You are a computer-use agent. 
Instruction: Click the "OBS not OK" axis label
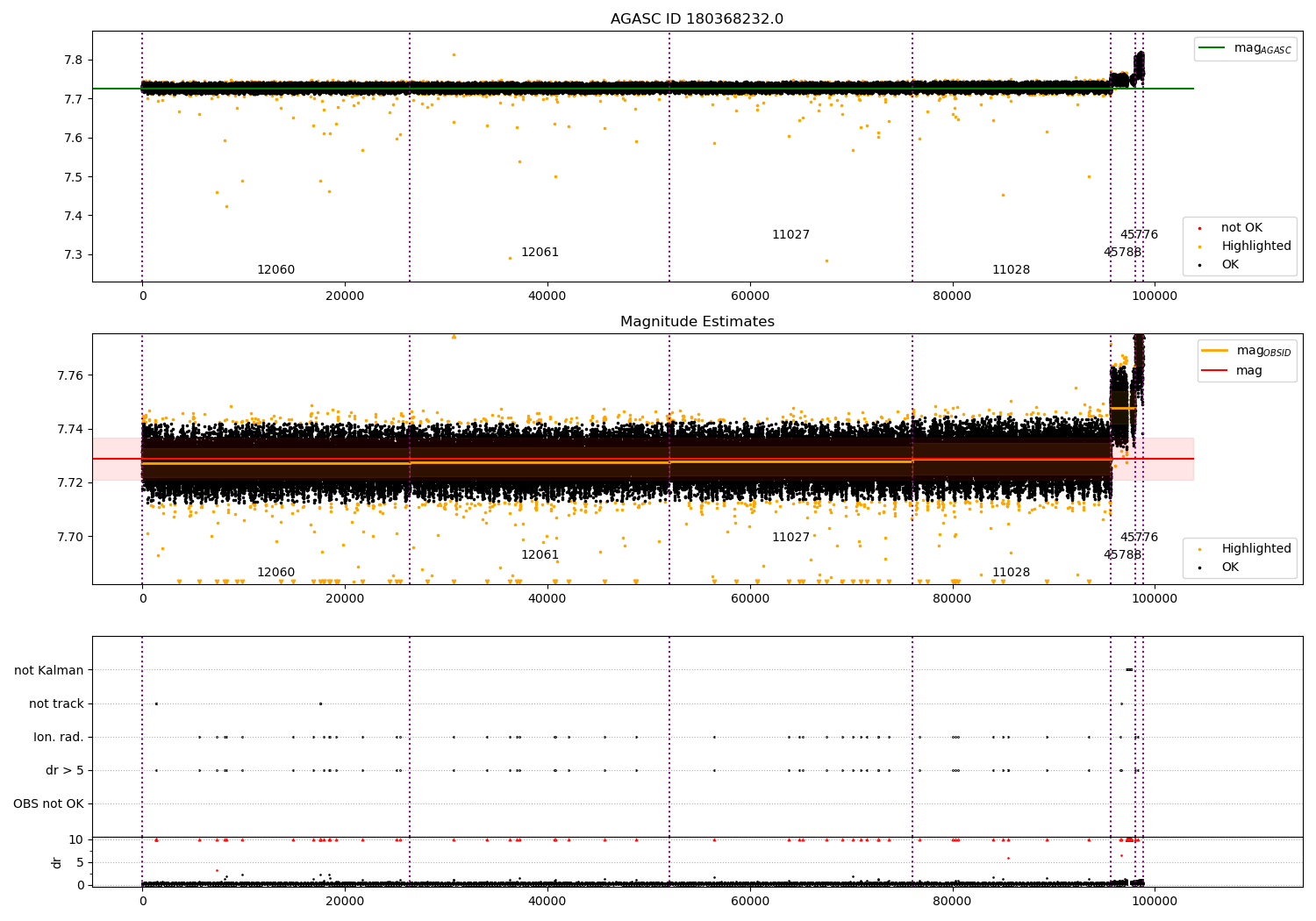pyautogui.click(x=48, y=803)
